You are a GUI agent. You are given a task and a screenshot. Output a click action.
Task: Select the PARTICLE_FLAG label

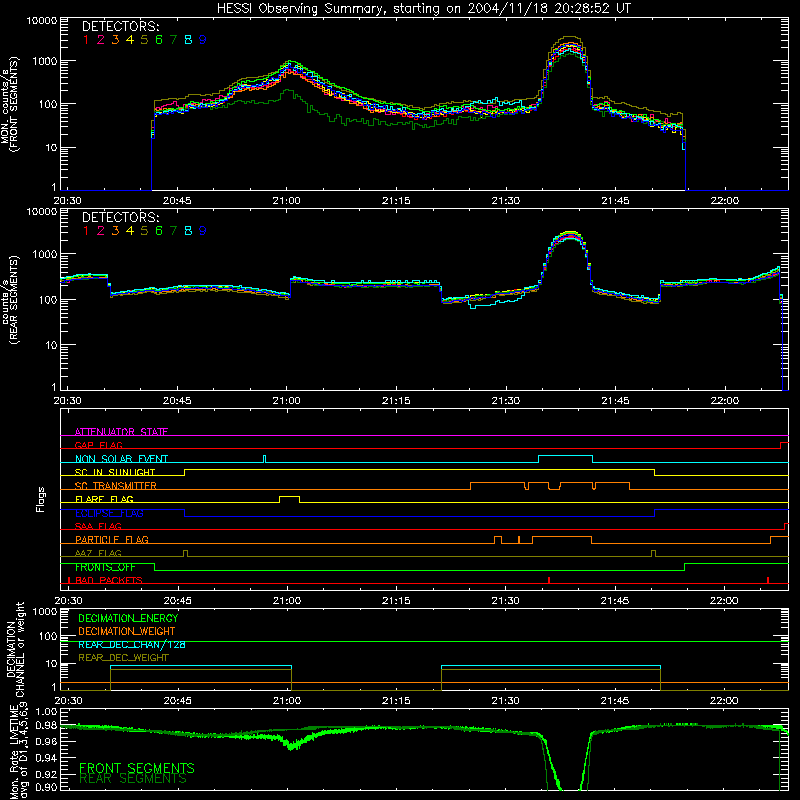[112, 539]
